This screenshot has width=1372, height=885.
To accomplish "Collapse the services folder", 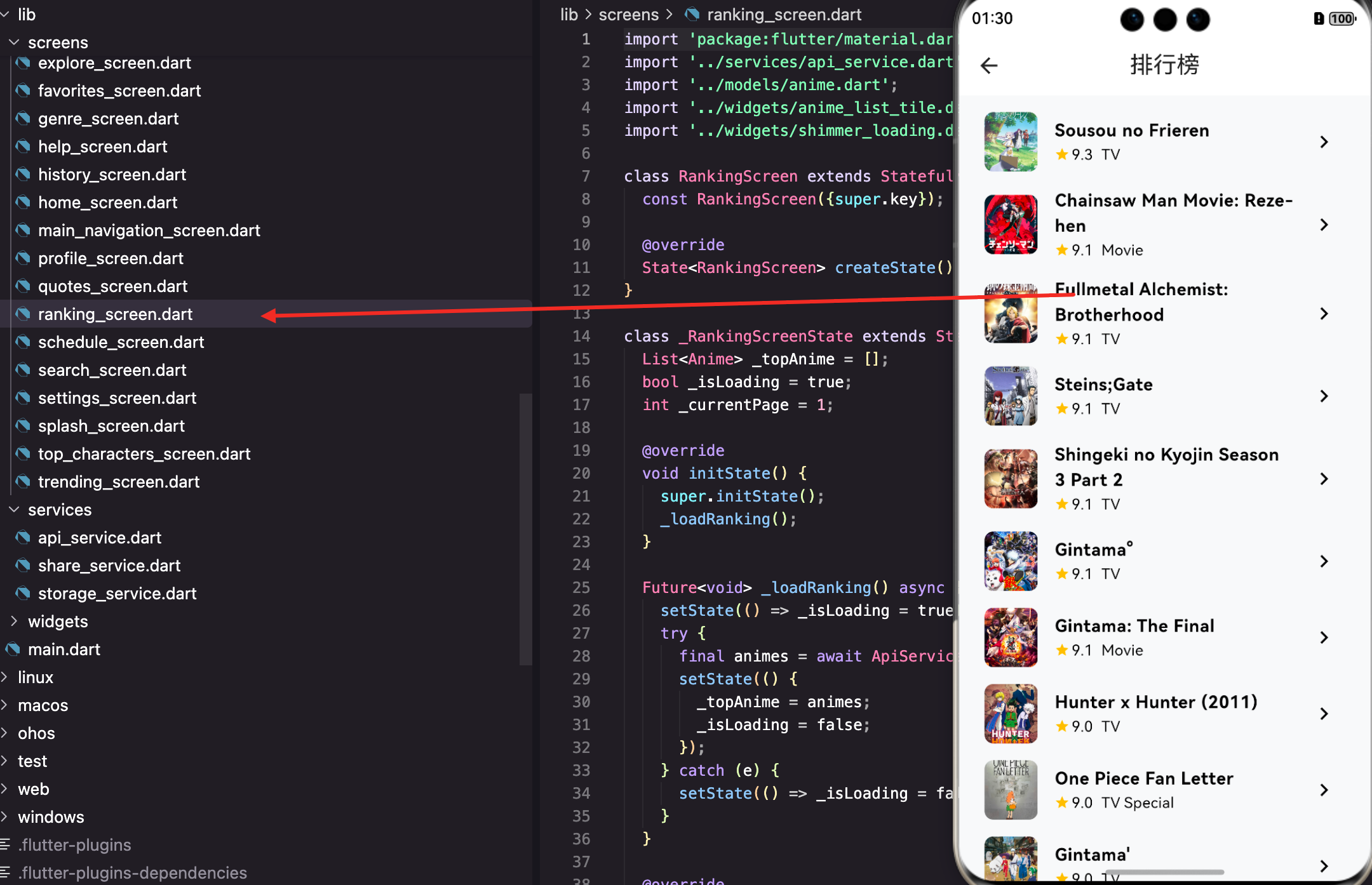I will click(14, 510).
